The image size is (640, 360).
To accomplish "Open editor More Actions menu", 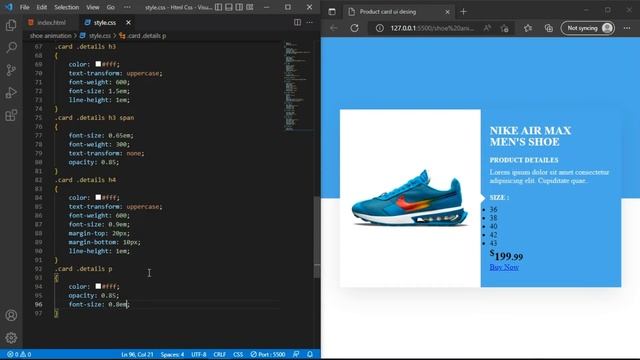I will [x=310, y=22].
